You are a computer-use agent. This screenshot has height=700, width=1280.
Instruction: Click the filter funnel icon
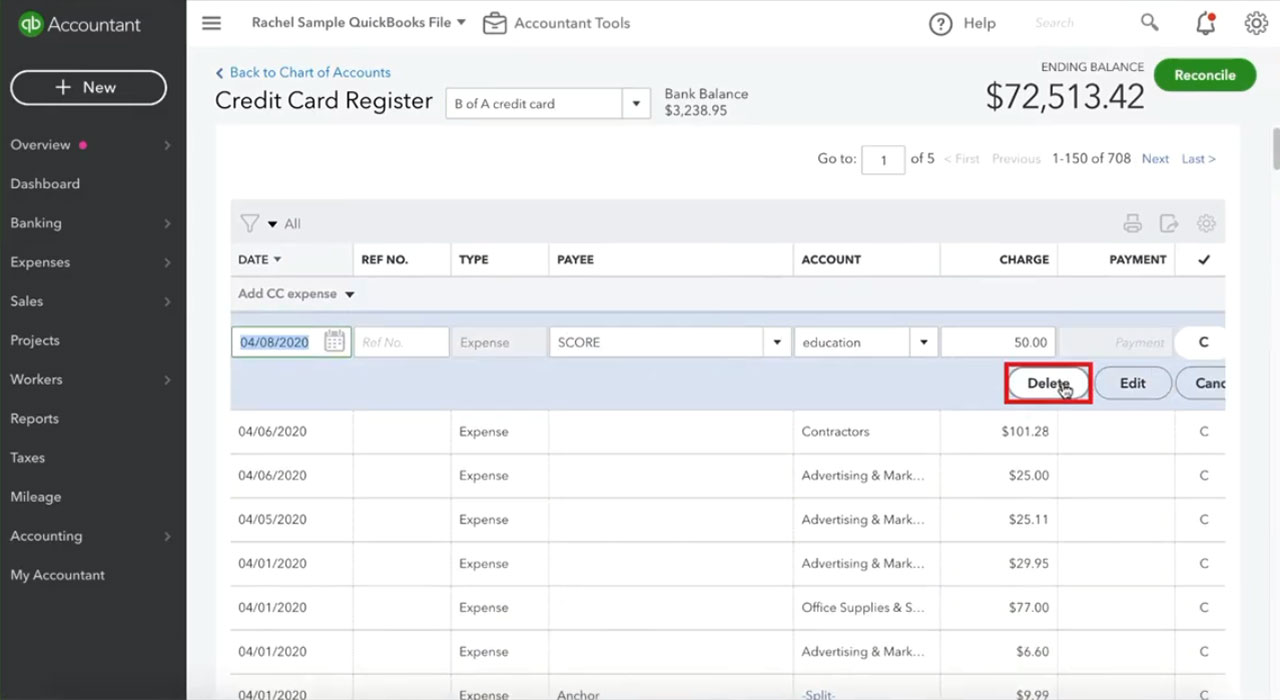click(x=250, y=224)
